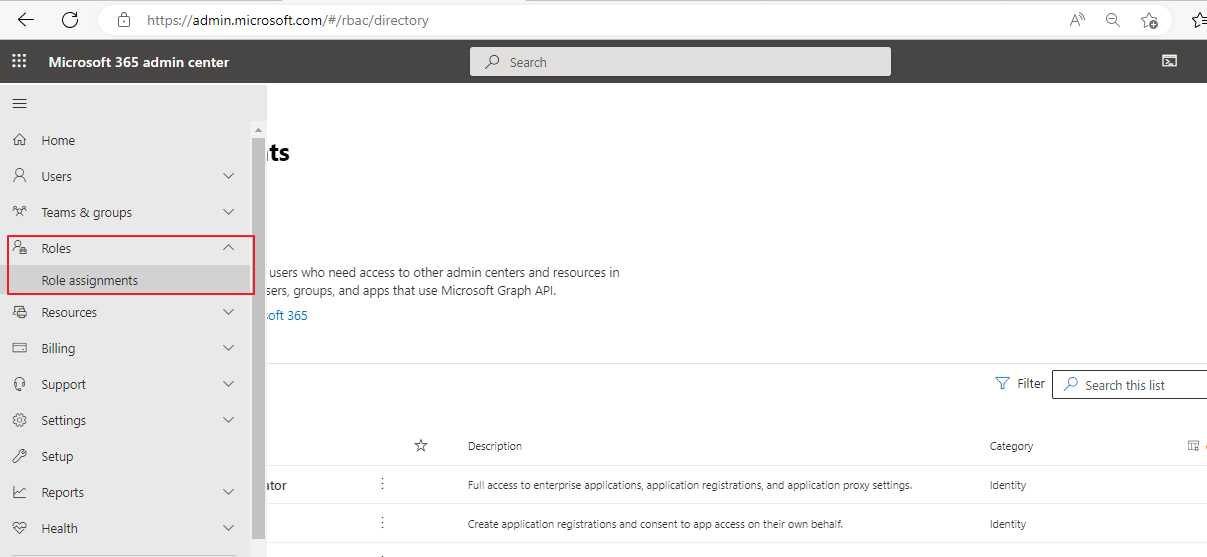Click the Resources icon in sidebar
This screenshot has height=557, width=1207.
pyautogui.click(x=19, y=312)
